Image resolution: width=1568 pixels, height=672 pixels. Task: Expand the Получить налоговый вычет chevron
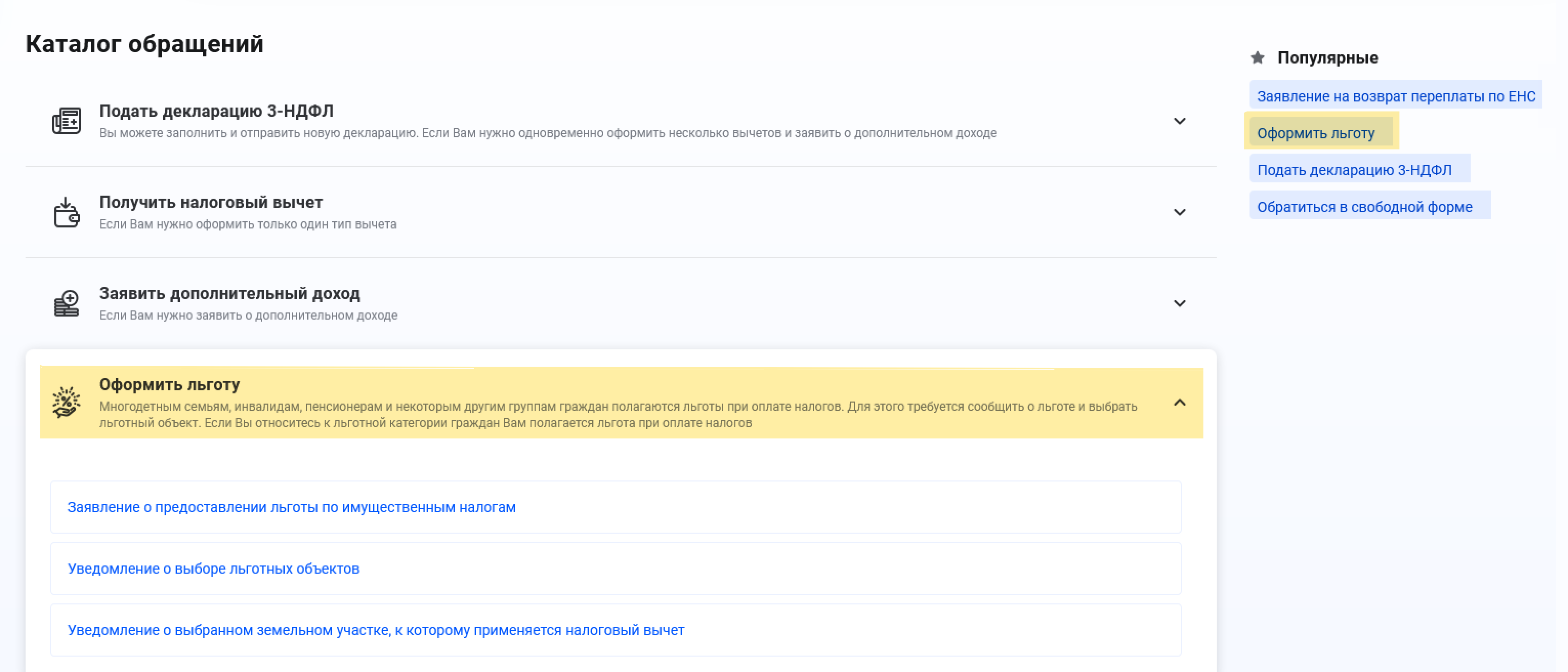1180,213
